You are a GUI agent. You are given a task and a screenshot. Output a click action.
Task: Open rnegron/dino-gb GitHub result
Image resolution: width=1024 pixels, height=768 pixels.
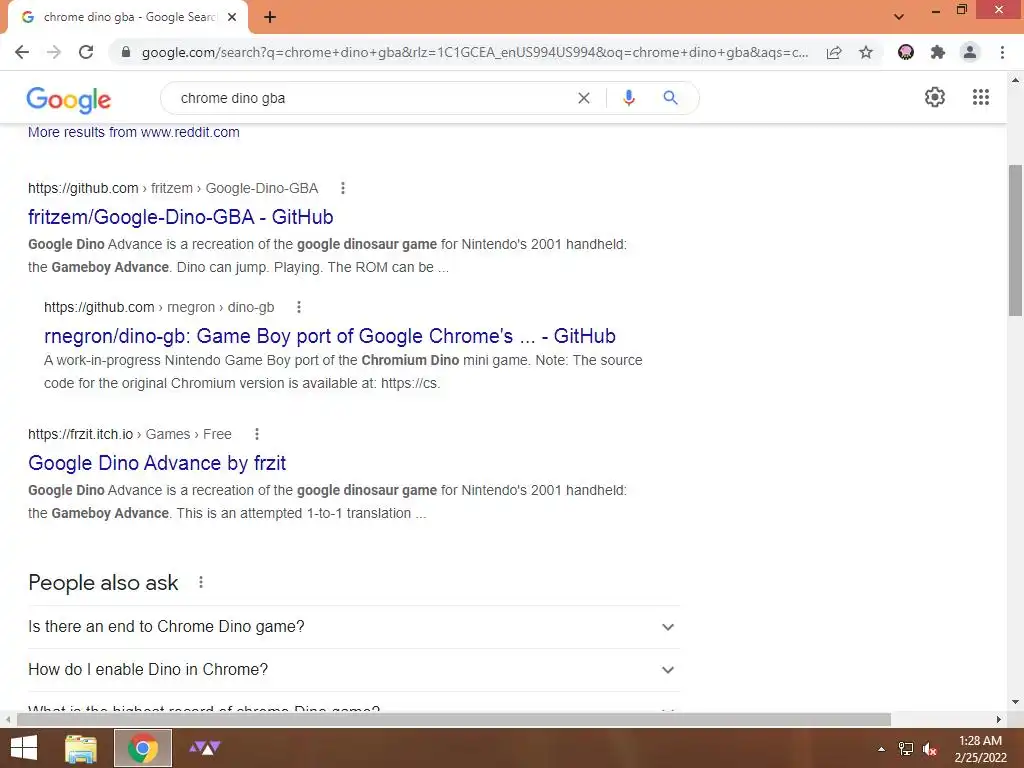pyautogui.click(x=330, y=336)
